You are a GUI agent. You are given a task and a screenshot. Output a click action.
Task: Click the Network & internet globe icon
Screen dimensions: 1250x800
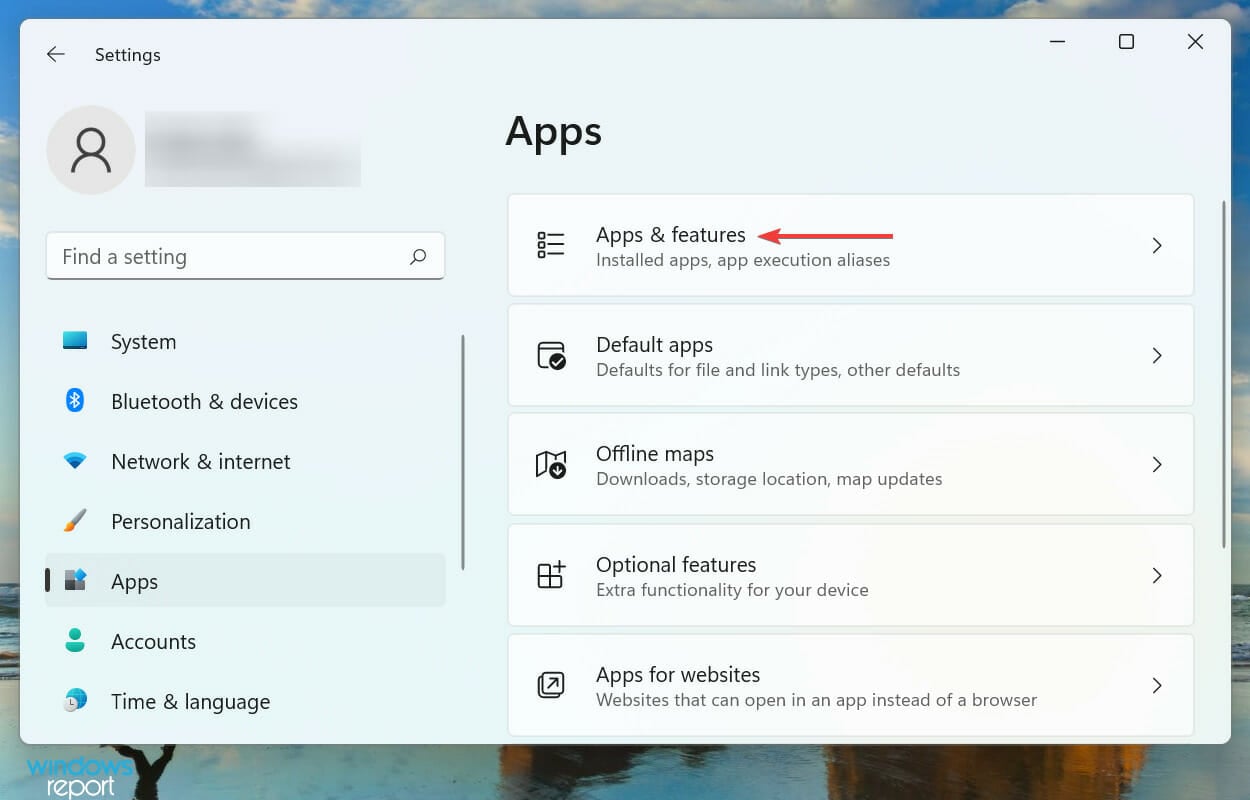coord(75,461)
